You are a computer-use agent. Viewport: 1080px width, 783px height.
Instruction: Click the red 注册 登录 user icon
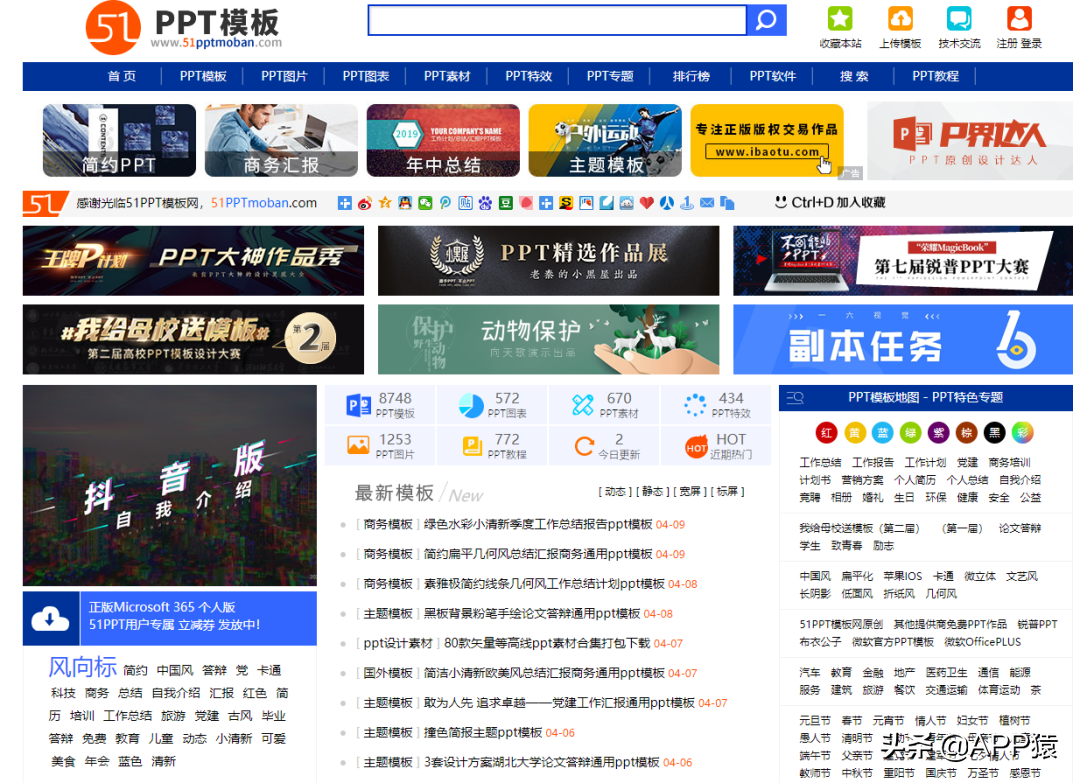point(1019,19)
